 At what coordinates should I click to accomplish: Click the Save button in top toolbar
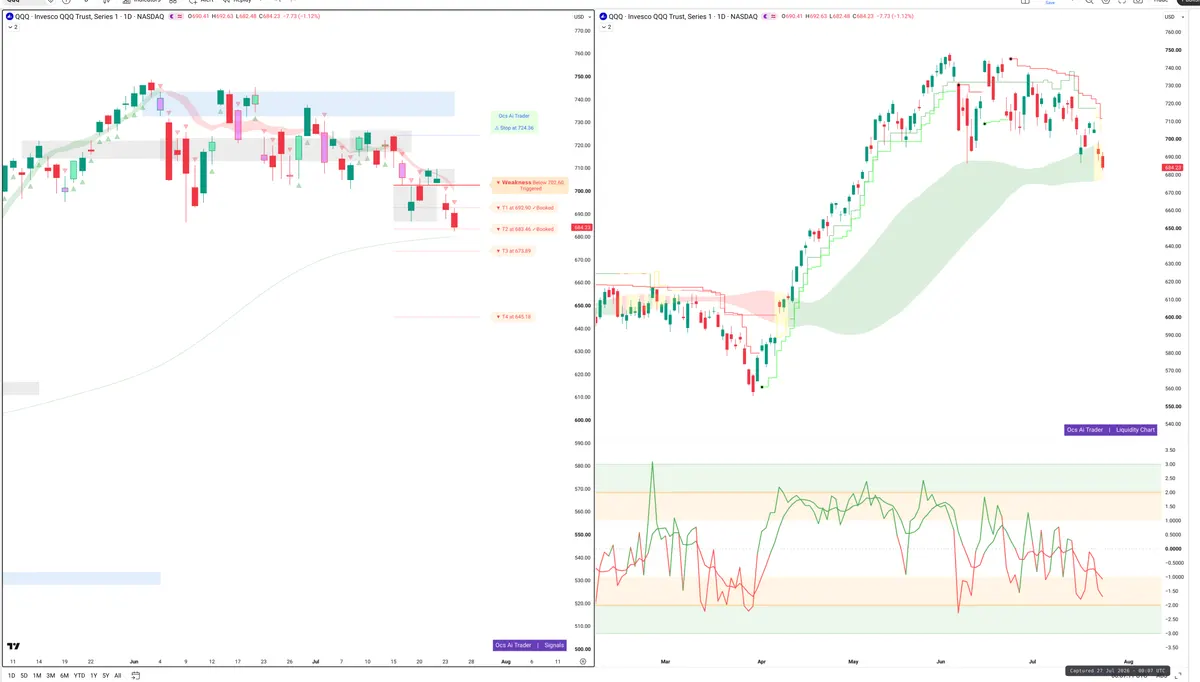1050,3
